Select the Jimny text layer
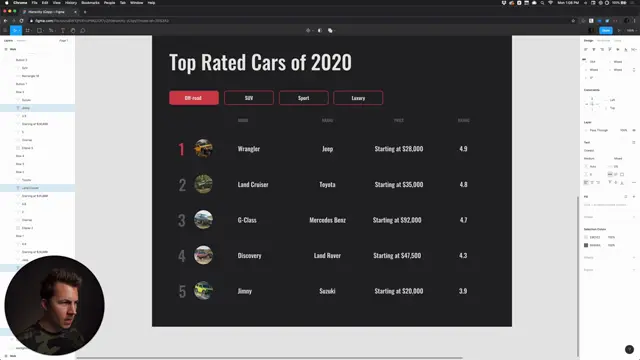 (x=38, y=108)
